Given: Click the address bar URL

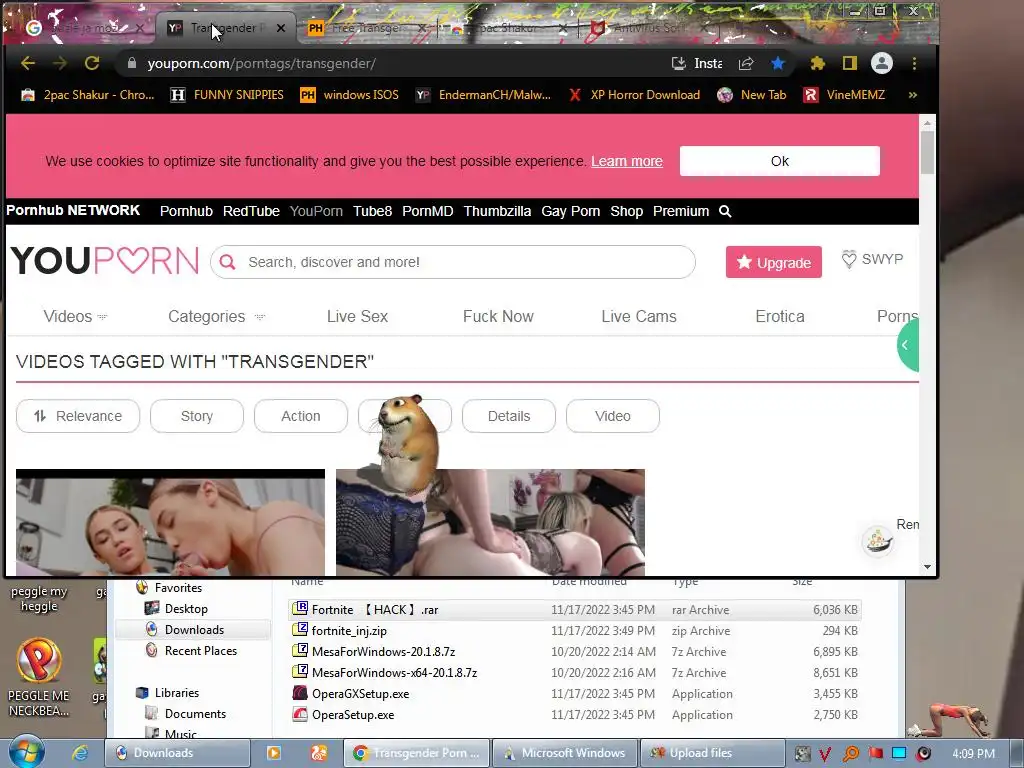Looking at the screenshot, I should (261, 63).
